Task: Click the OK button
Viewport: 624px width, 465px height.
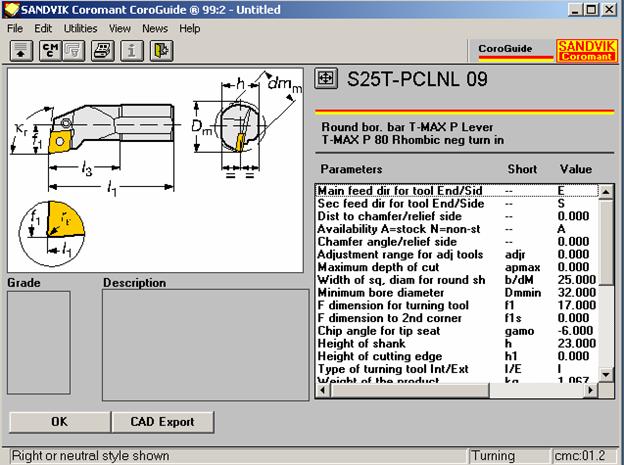Action: pyautogui.click(x=60, y=422)
